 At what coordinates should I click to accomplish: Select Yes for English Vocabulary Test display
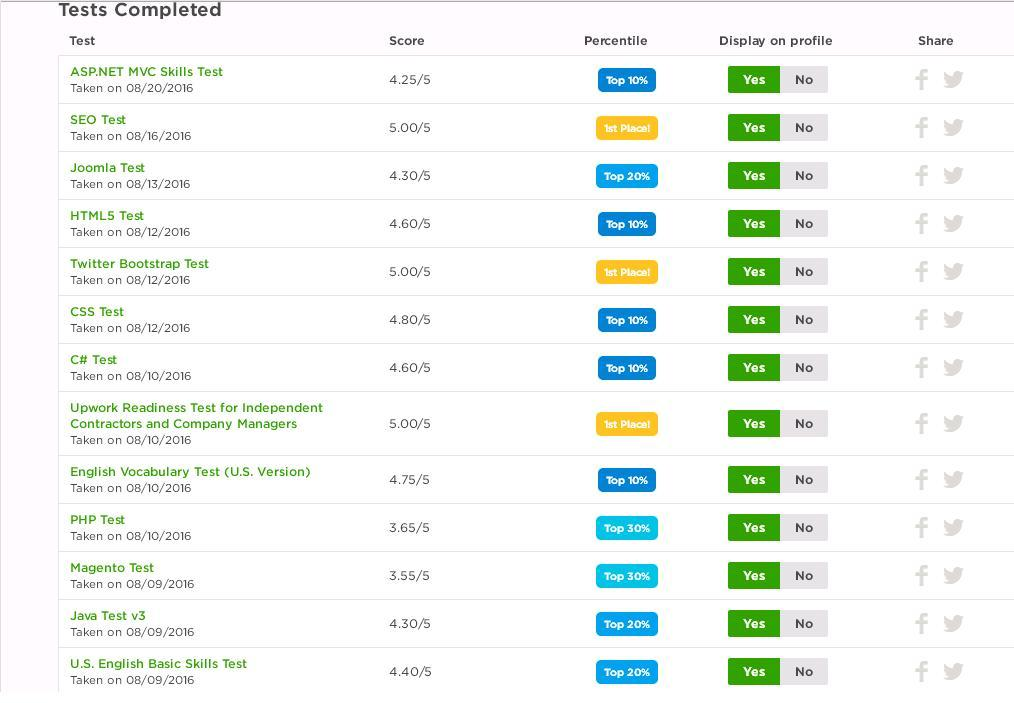(x=754, y=480)
